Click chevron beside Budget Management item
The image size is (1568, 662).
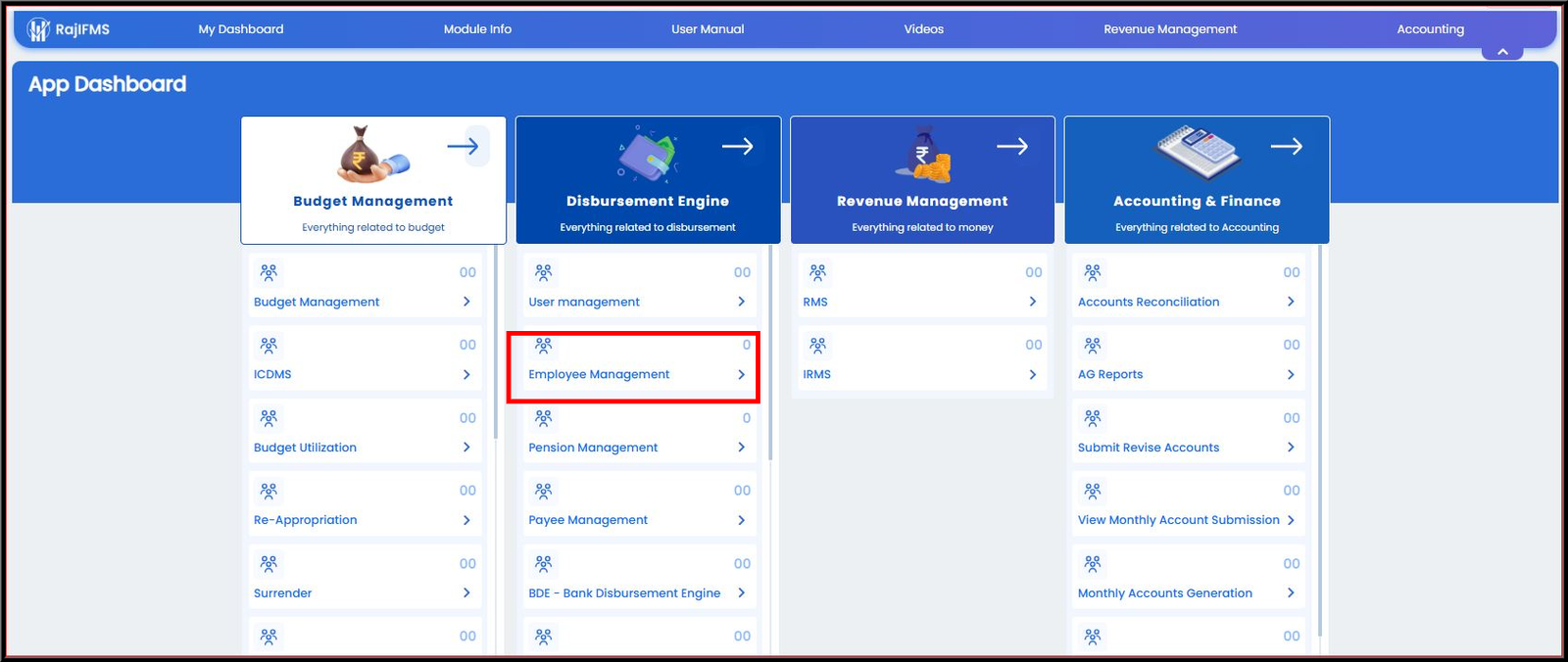466,302
